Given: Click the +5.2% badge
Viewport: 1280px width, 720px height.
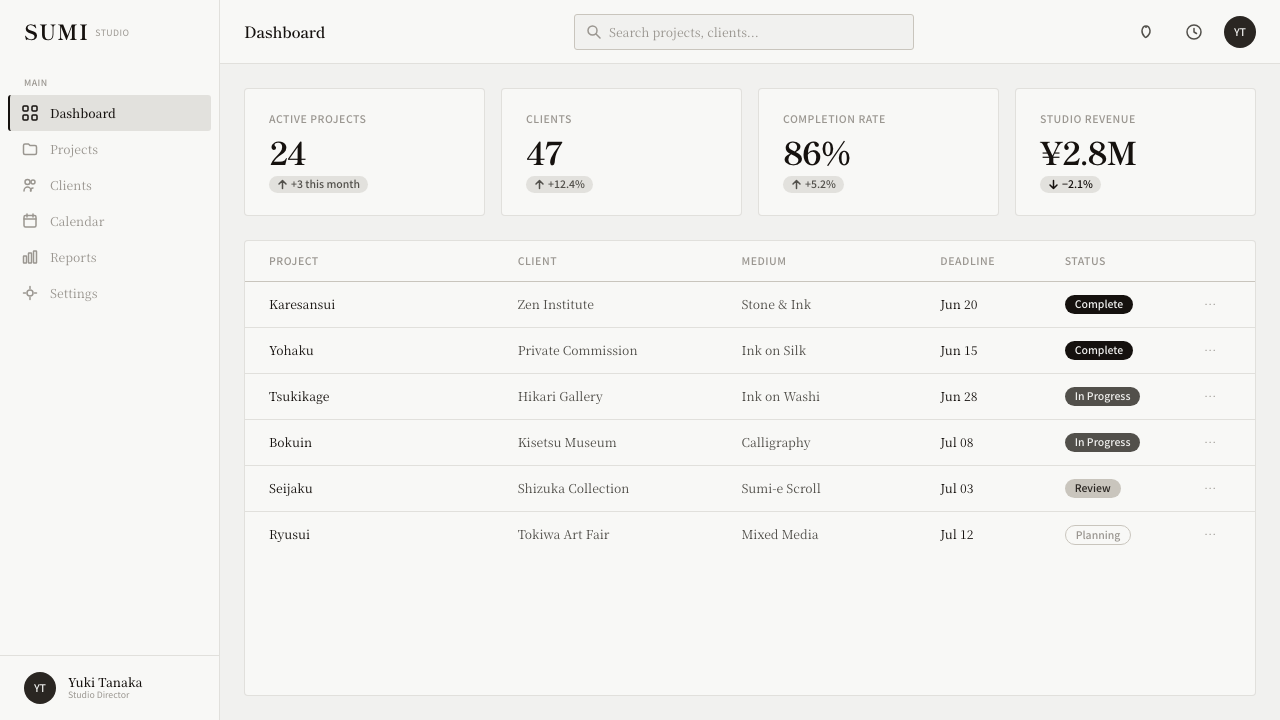Looking at the screenshot, I should click(x=813, y=184).
